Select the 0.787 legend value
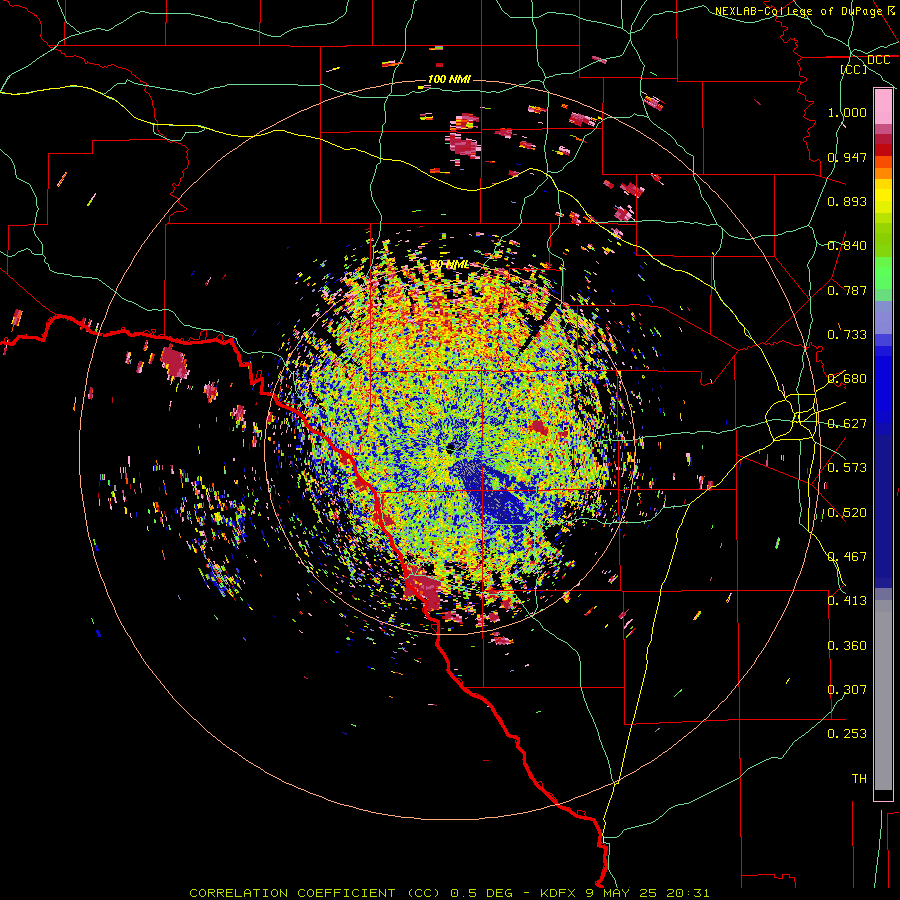 coord(847,290)
